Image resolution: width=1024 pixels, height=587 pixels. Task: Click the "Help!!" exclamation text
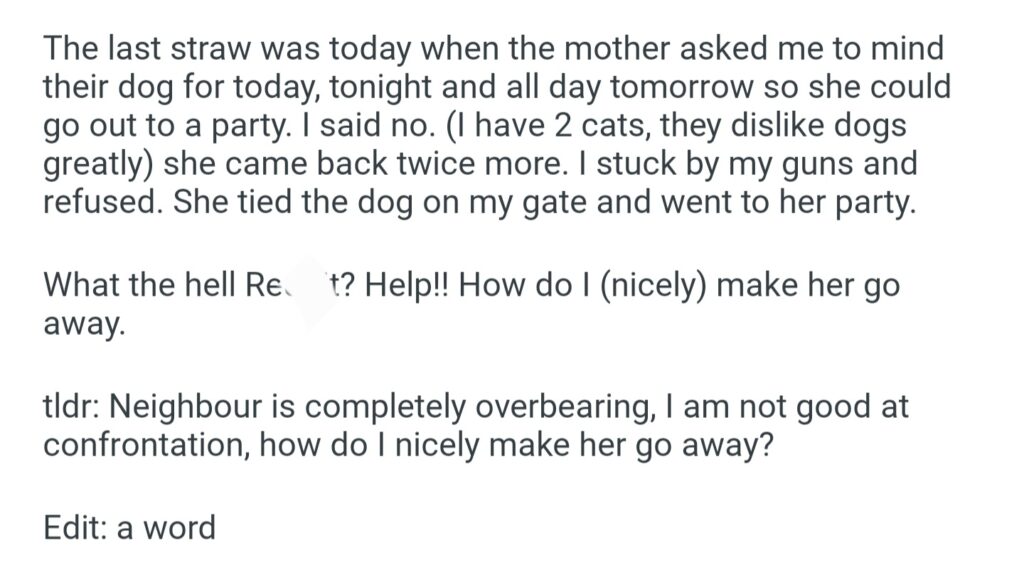[406, 285]
